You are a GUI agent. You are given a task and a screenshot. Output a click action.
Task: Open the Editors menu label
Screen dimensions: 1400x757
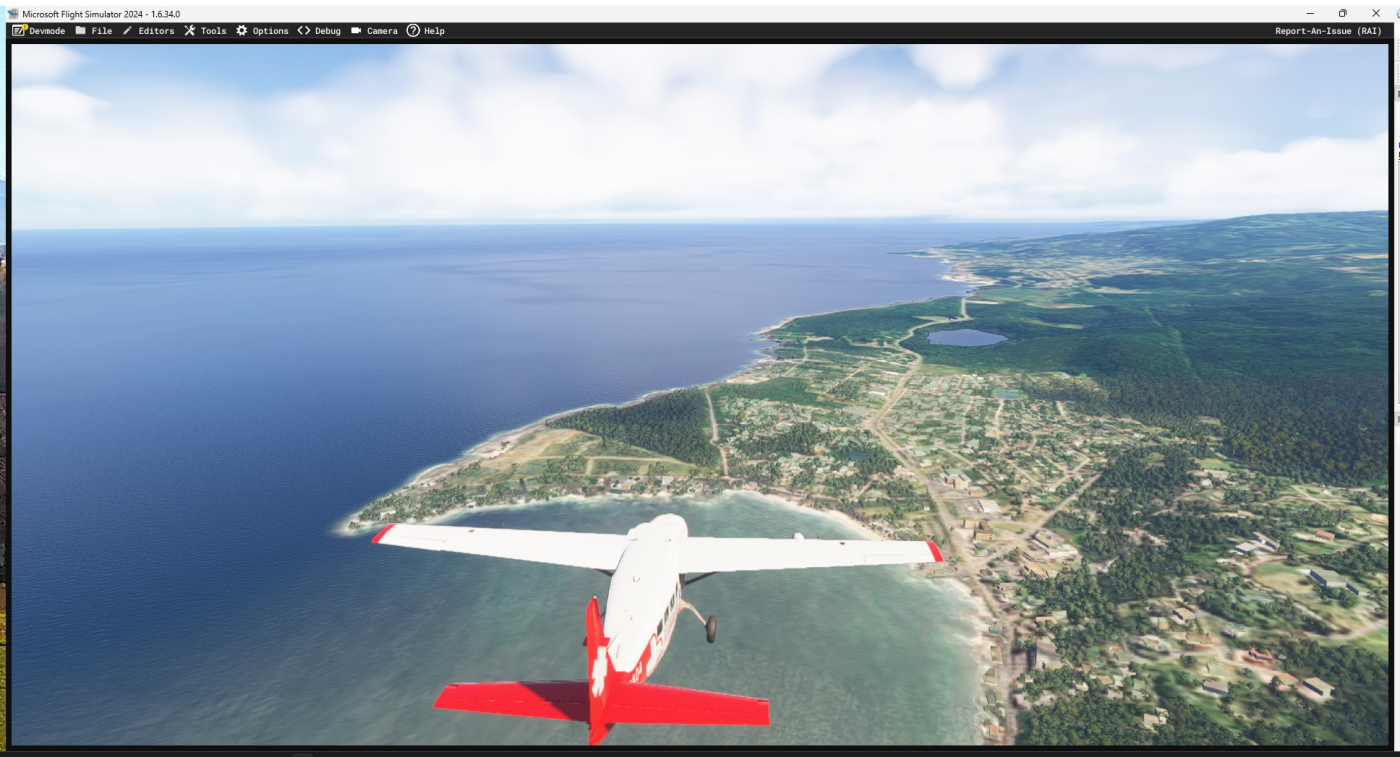click(x=156, y=31)
